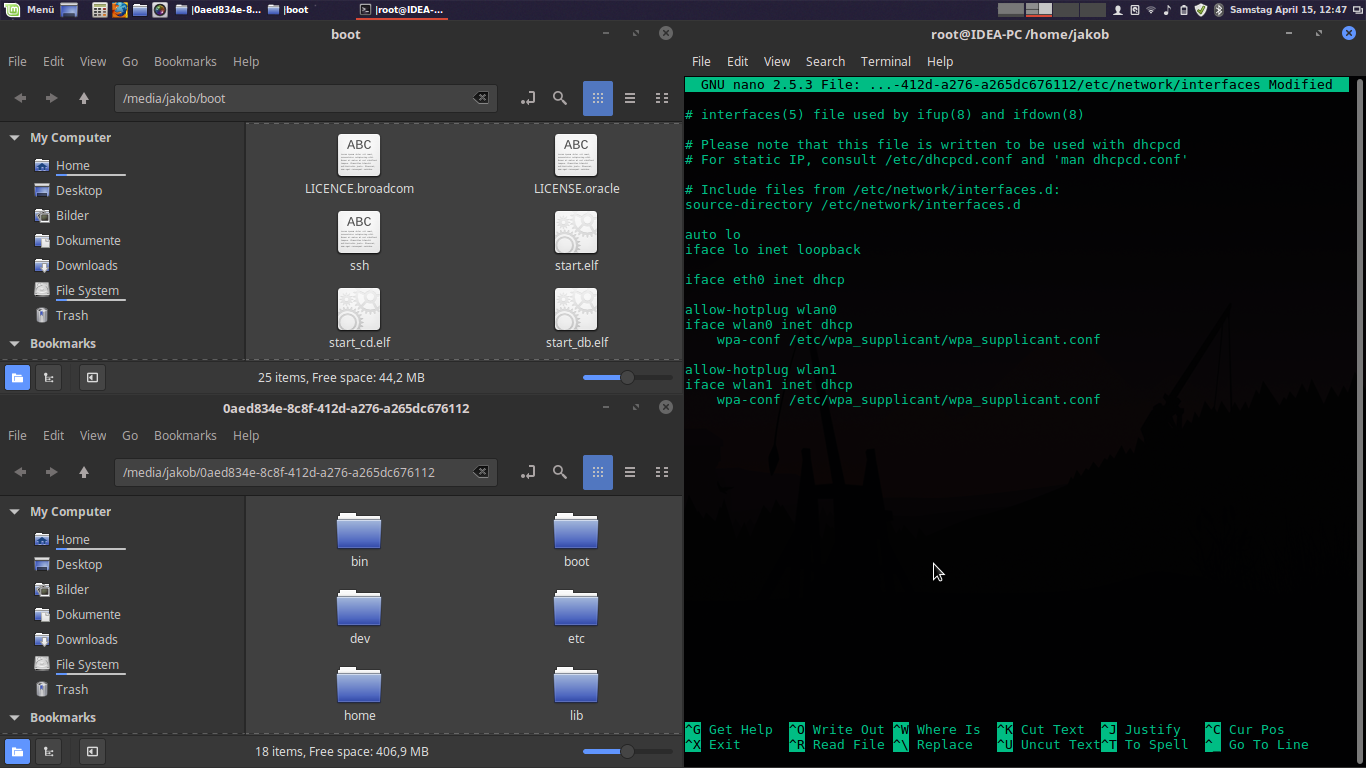Open the update manager shield icon

tap(1201, 10)
